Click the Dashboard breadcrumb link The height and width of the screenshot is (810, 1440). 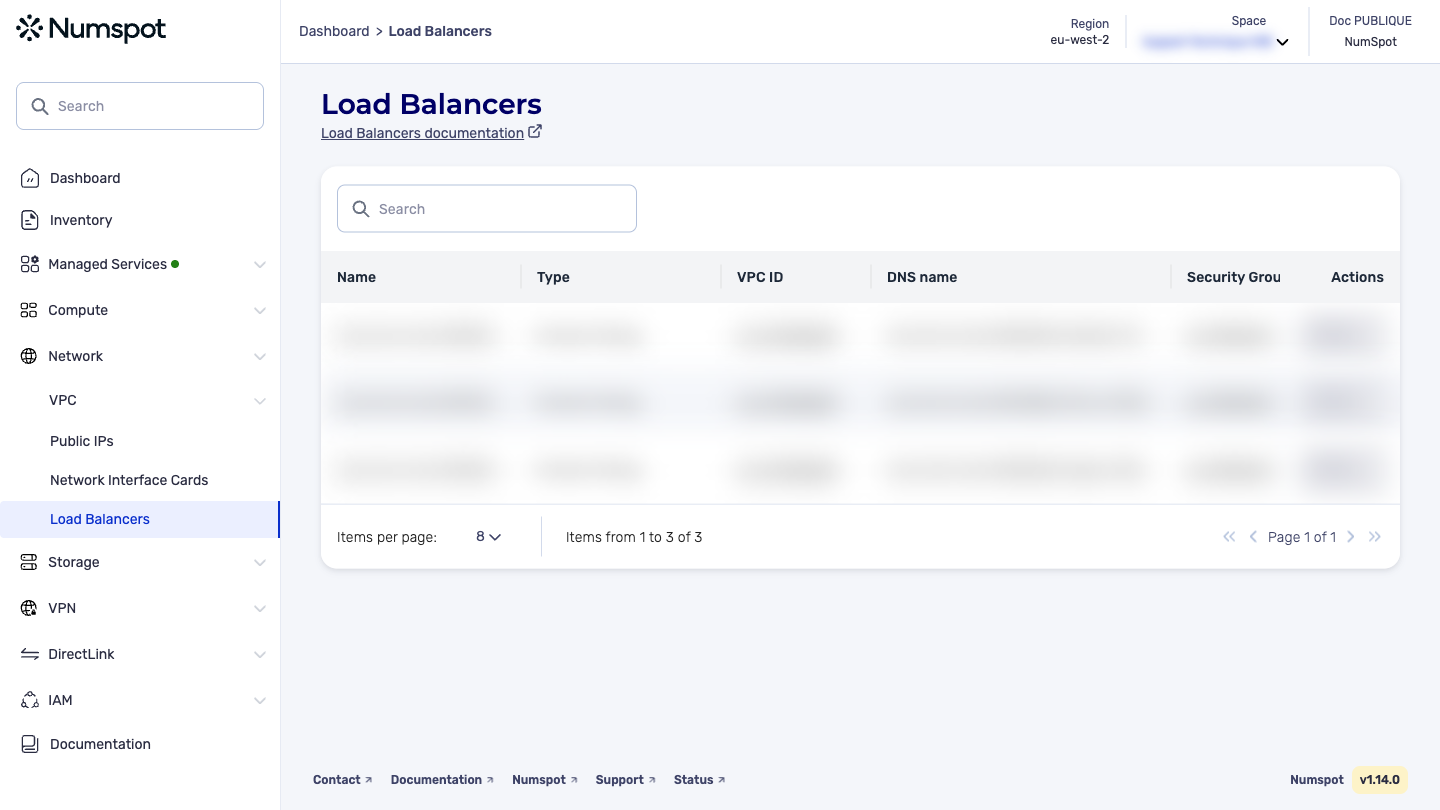[334, 31]
